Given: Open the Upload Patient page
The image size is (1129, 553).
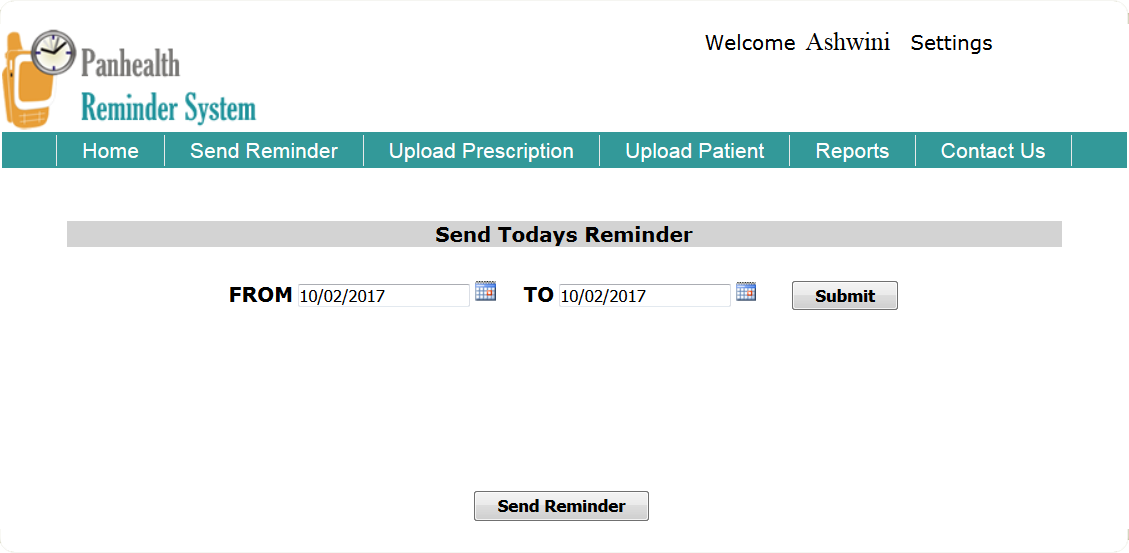Looking at the screenshot, I should coord(695,151).
